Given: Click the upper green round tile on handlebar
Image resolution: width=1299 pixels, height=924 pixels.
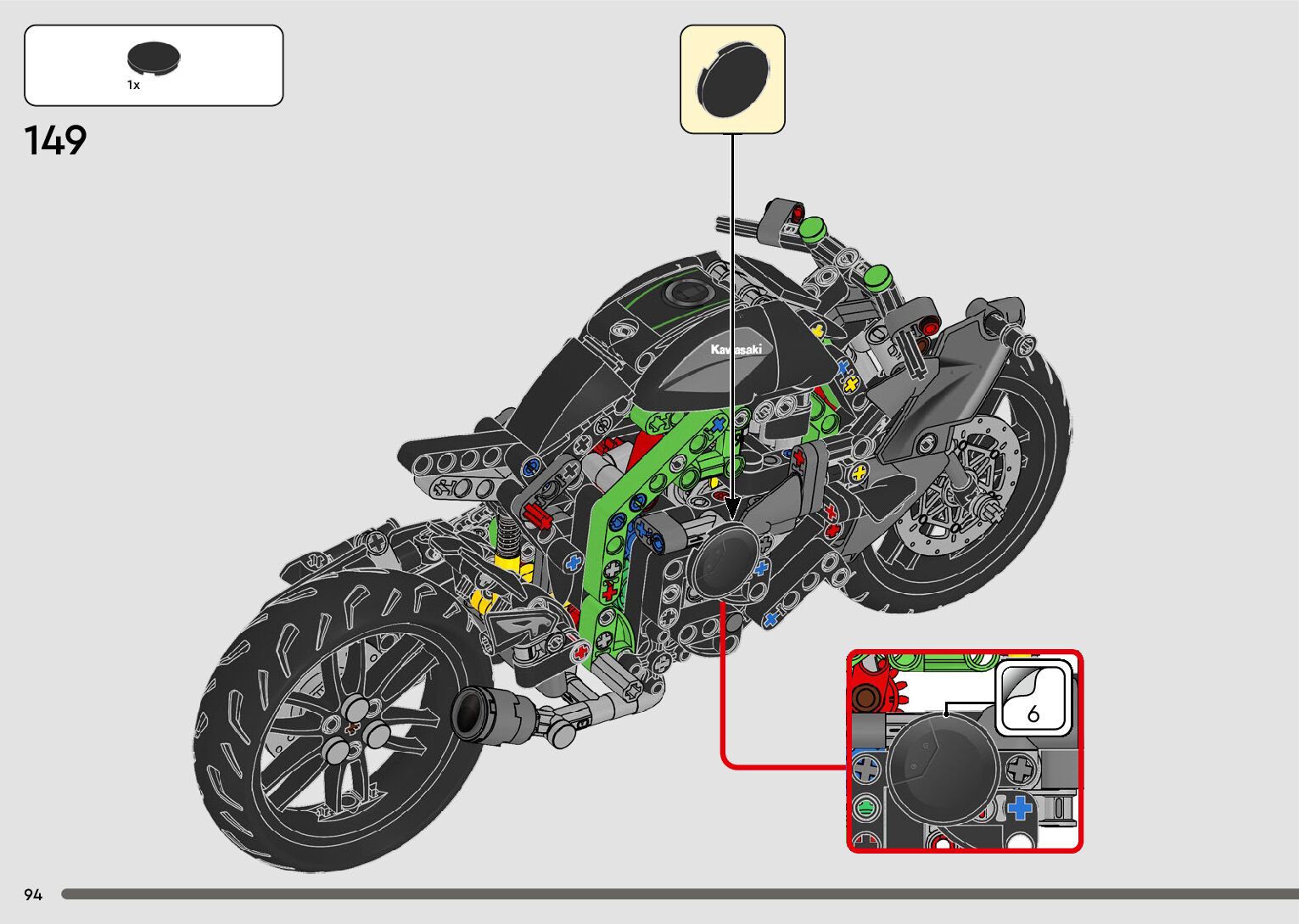Looking at the screenshot, I should coord(813,227).
